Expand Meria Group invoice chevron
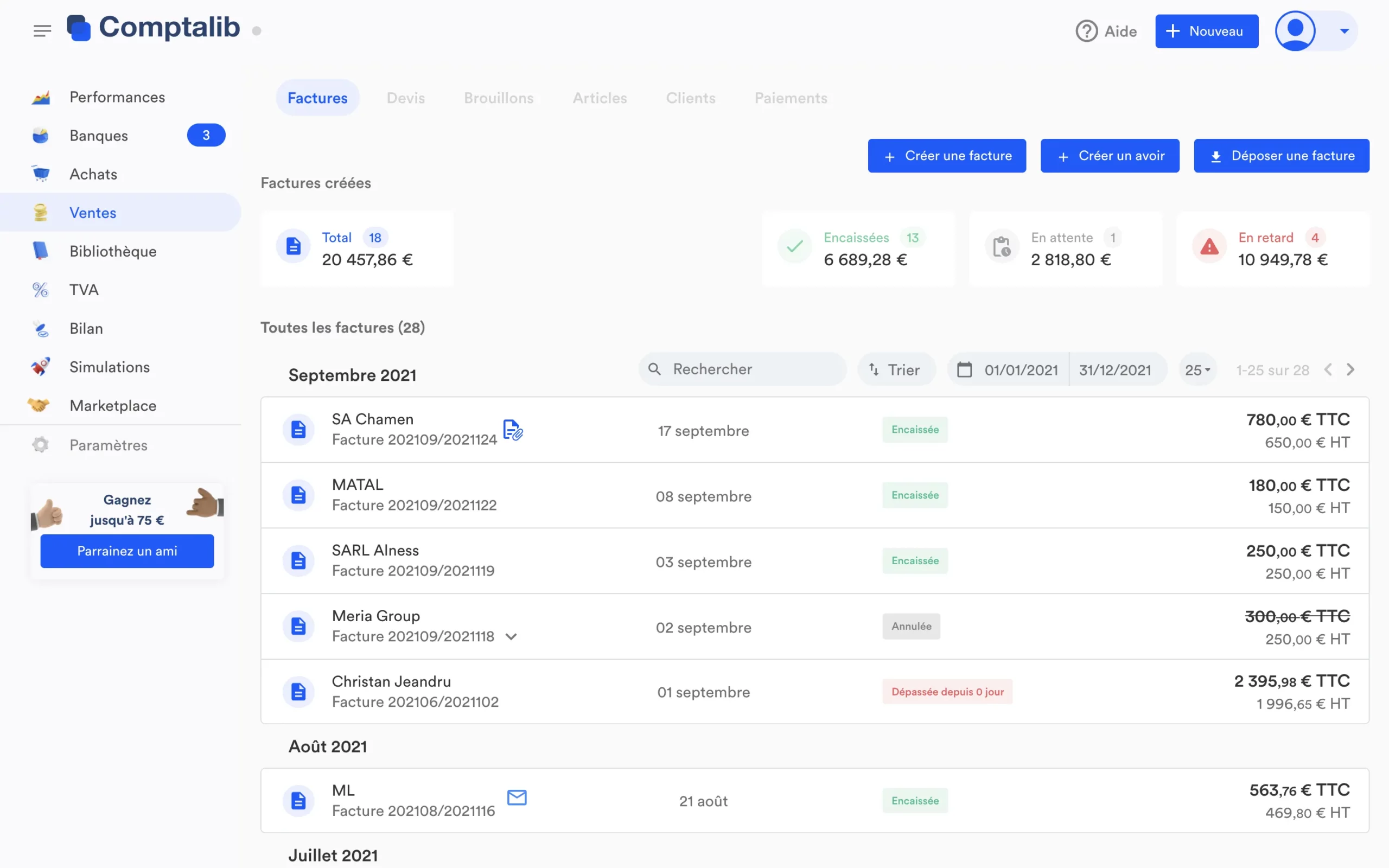Image resolution: width=1389 pixels, height=868 pixels. (512, 637)
